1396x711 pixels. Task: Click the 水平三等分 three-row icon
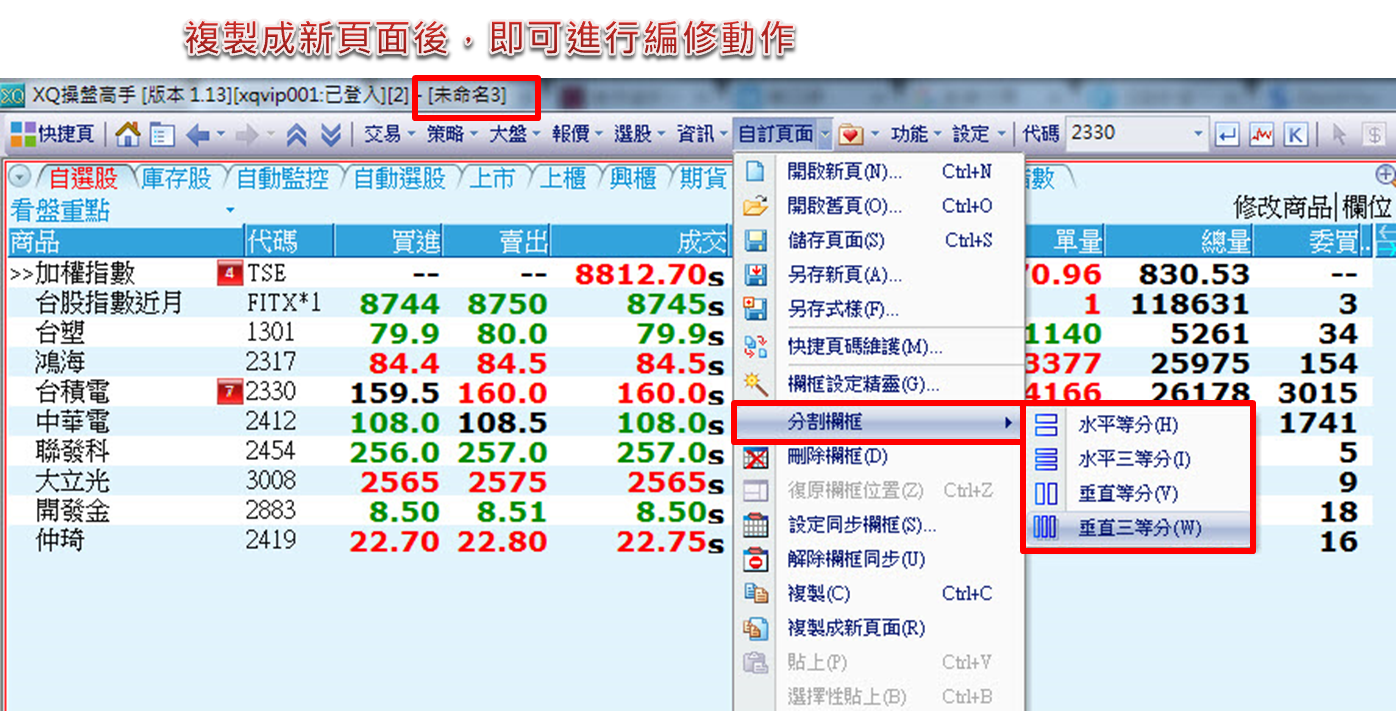click(1046, 460)
